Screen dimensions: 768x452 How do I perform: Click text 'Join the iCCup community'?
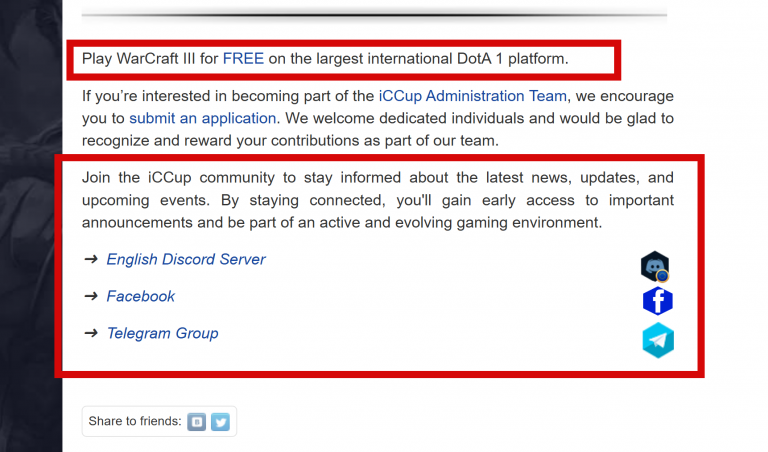coord(178,177)
